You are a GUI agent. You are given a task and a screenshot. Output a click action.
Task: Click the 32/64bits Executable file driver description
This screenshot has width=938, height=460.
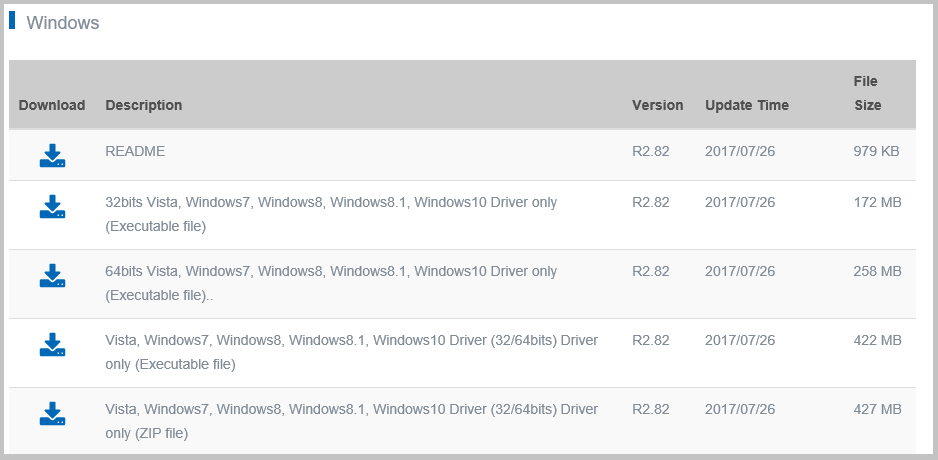(x=351, y=352)
